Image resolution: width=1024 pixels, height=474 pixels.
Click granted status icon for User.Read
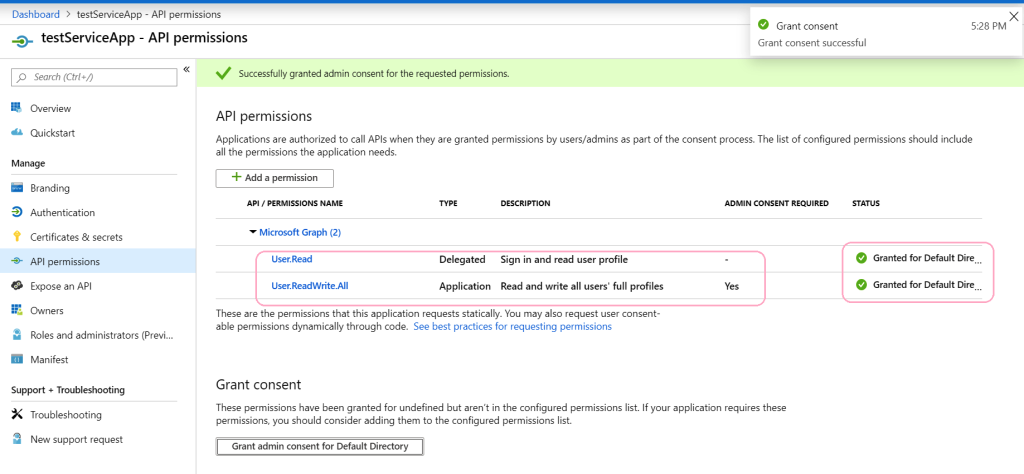pyautogui.click(x=861, y=258)
